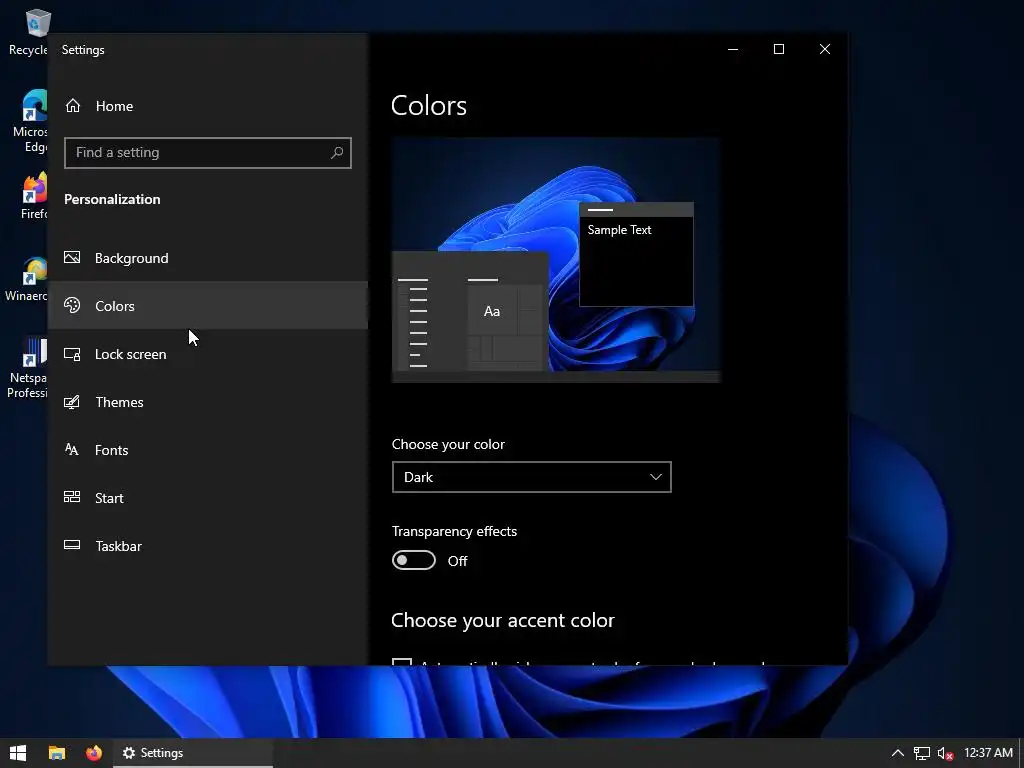The width and height of the screenshot is (1024, 768).
Task: Open Firefox desktop shortcut
Action: click(34, 196)
